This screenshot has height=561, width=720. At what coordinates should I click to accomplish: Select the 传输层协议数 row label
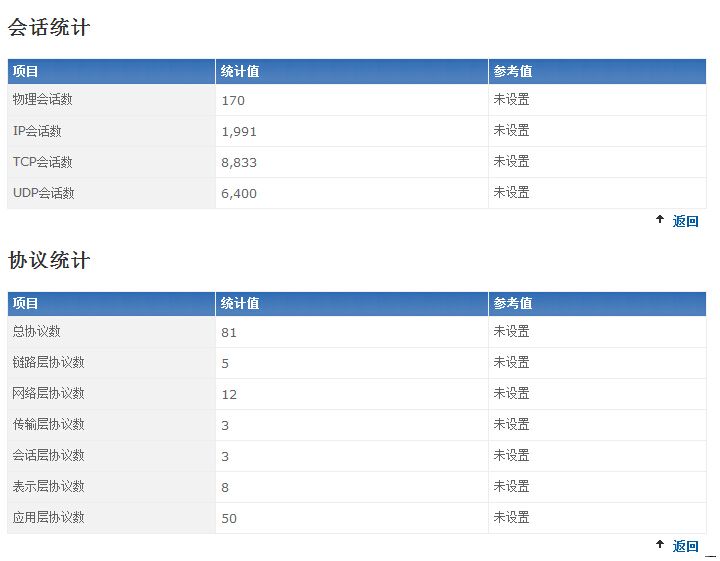point(48,424)
